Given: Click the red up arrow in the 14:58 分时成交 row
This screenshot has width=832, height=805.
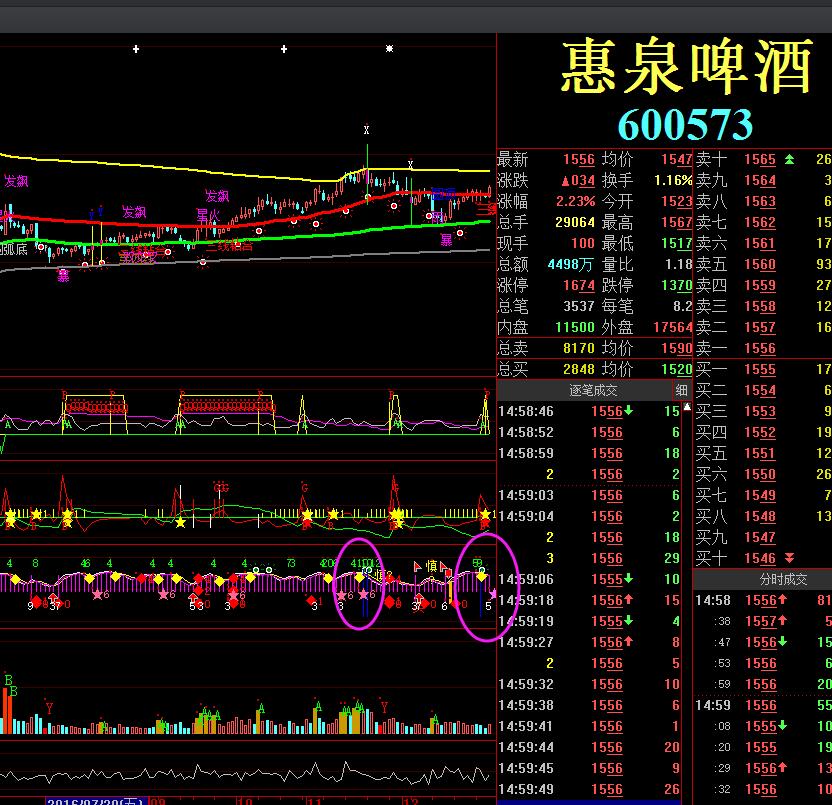Looking at the screenshot, I should coord(782,599).
